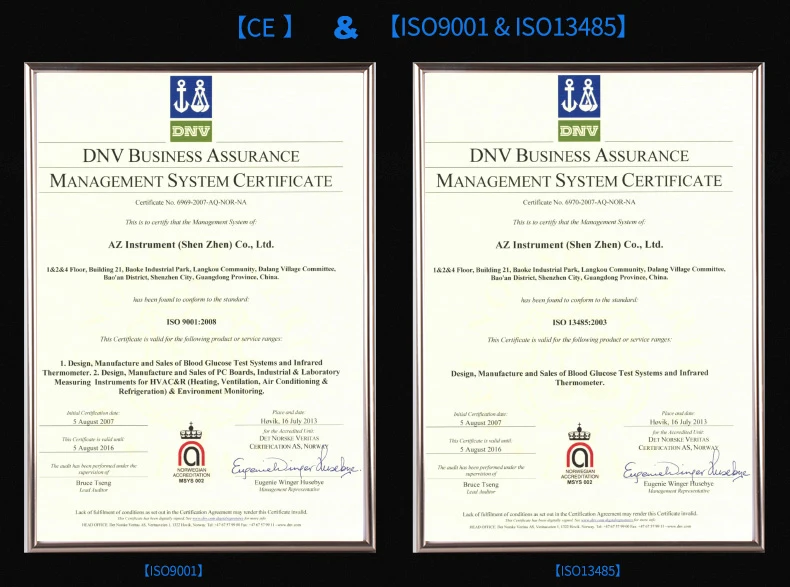Click the fine-print disclaimer on ISO 13485 certificate
Viewport: 790px width, 587px height.
579,520
